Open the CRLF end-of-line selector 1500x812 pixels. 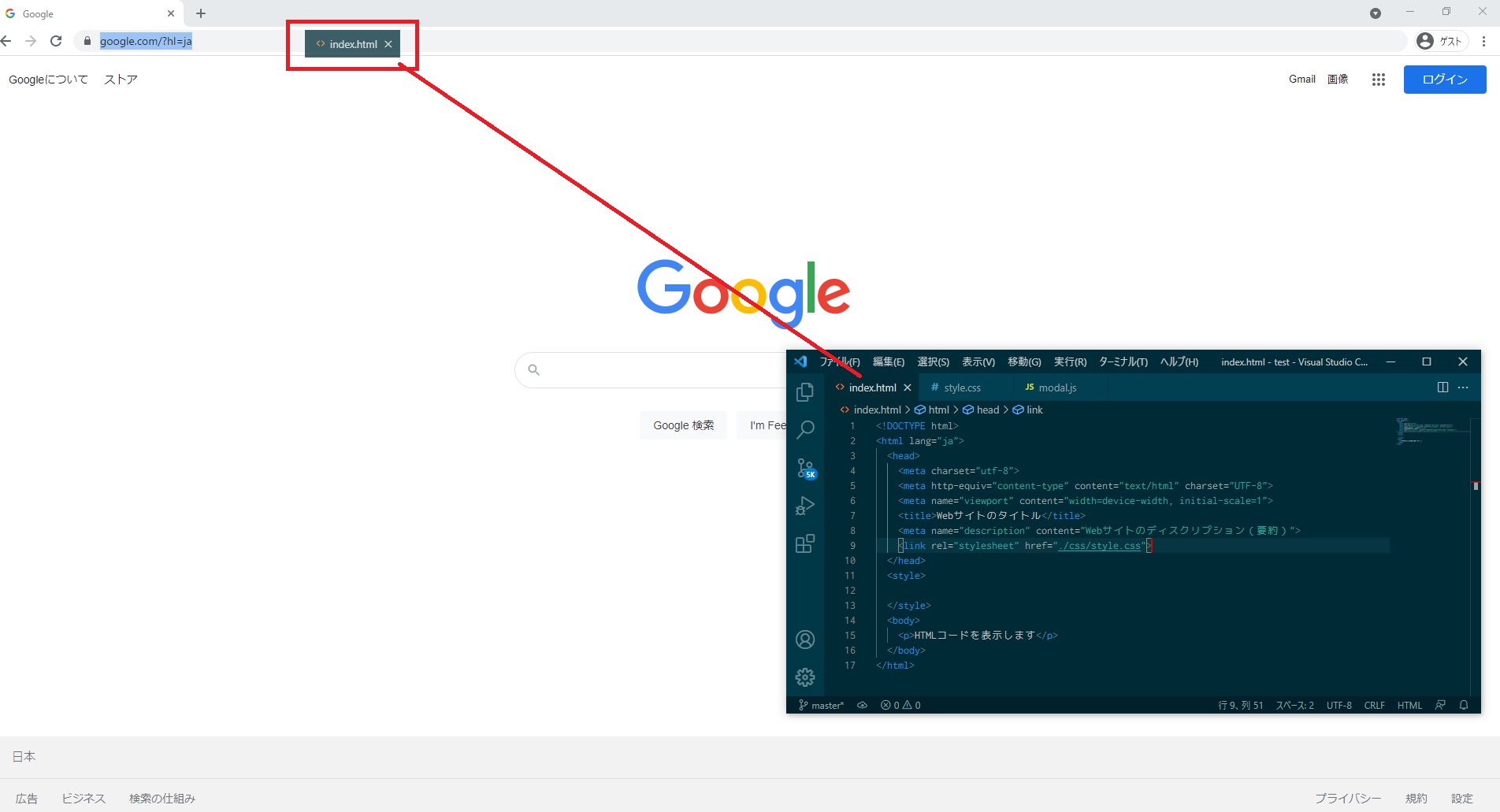[x=1375, y=706]
